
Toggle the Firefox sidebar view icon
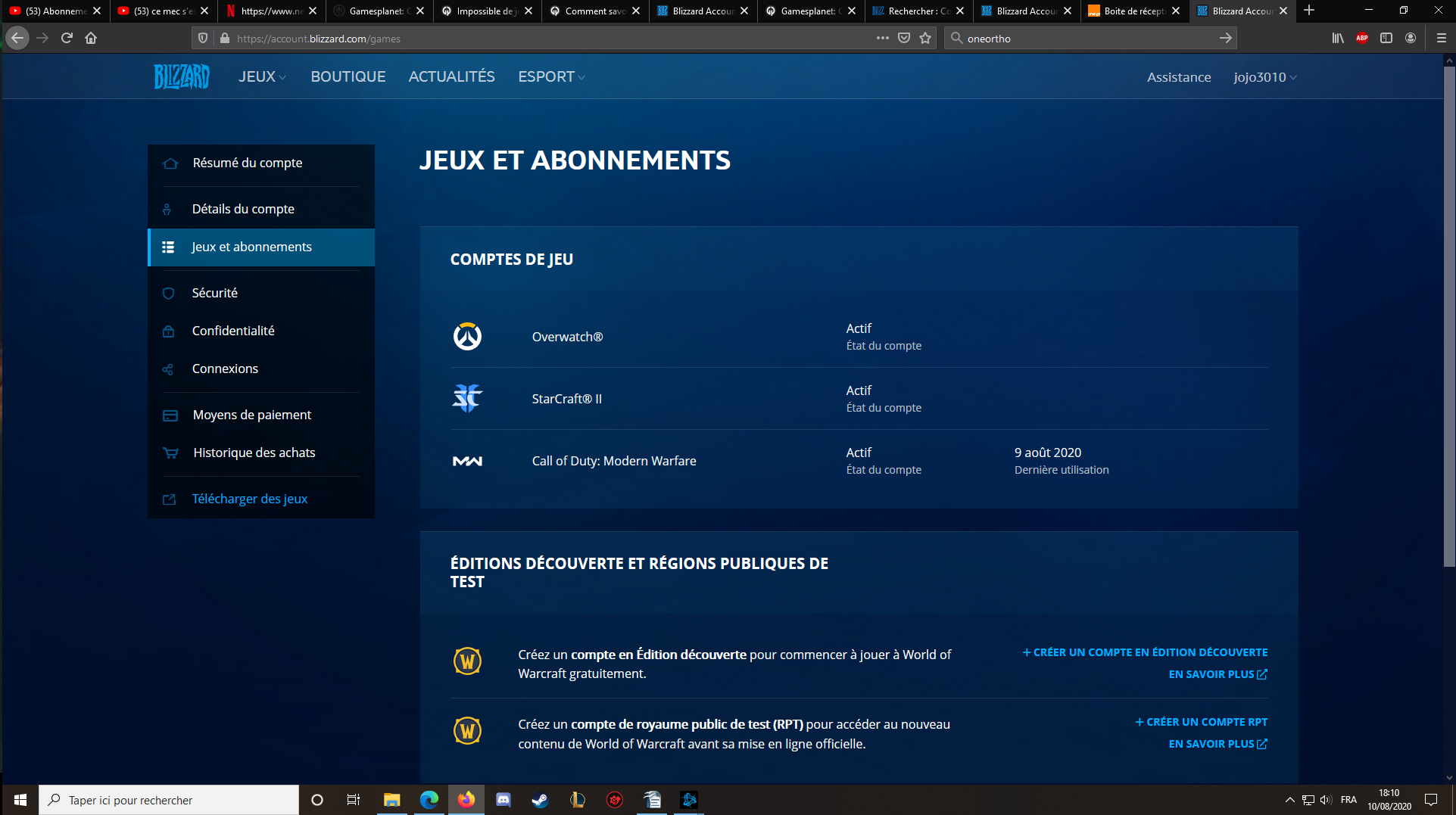click(1386, 38)
